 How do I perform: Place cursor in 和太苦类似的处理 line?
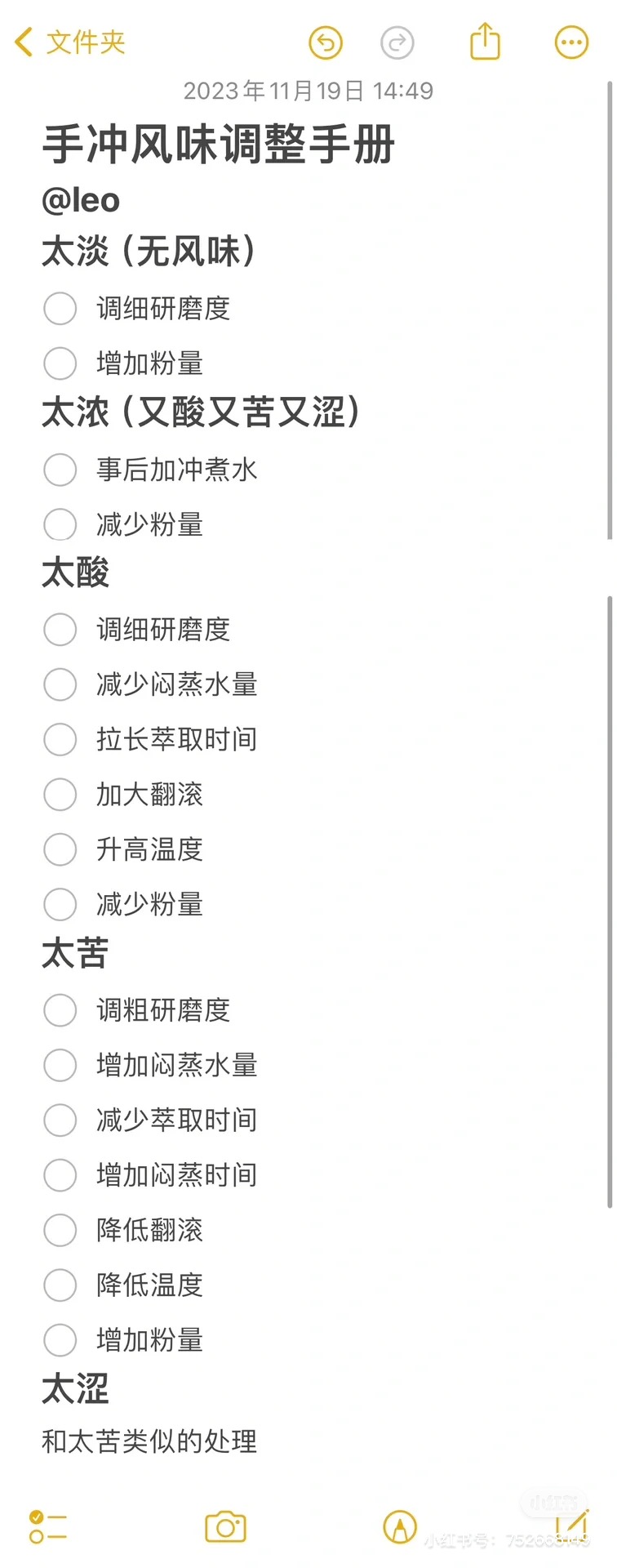click(x=149, y=1441)
